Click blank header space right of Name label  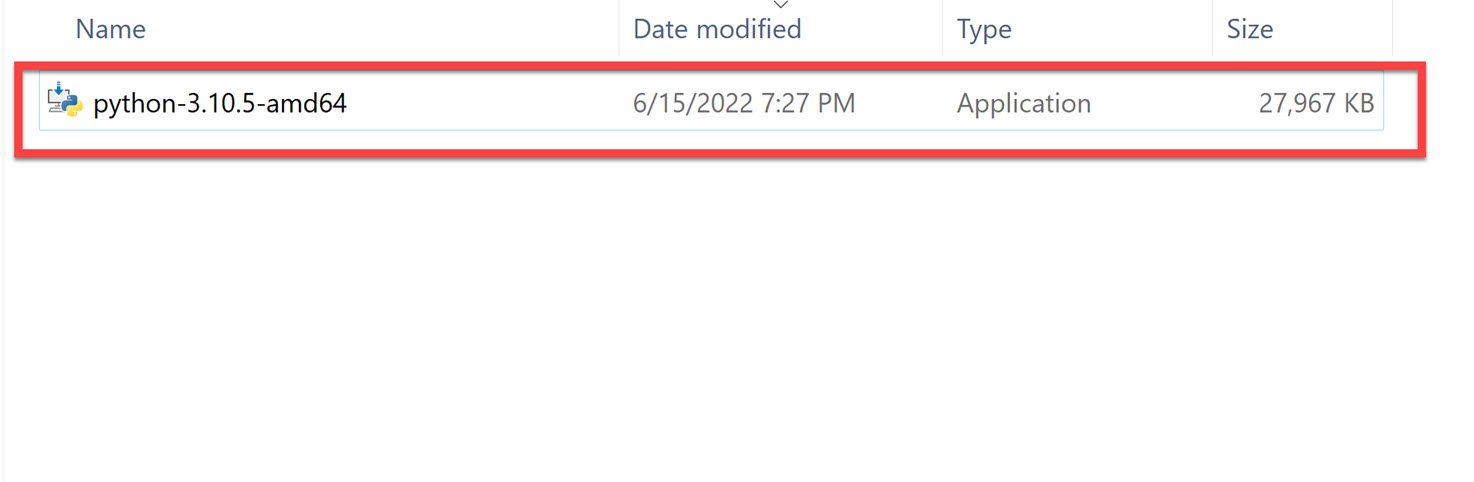[380, 29]
